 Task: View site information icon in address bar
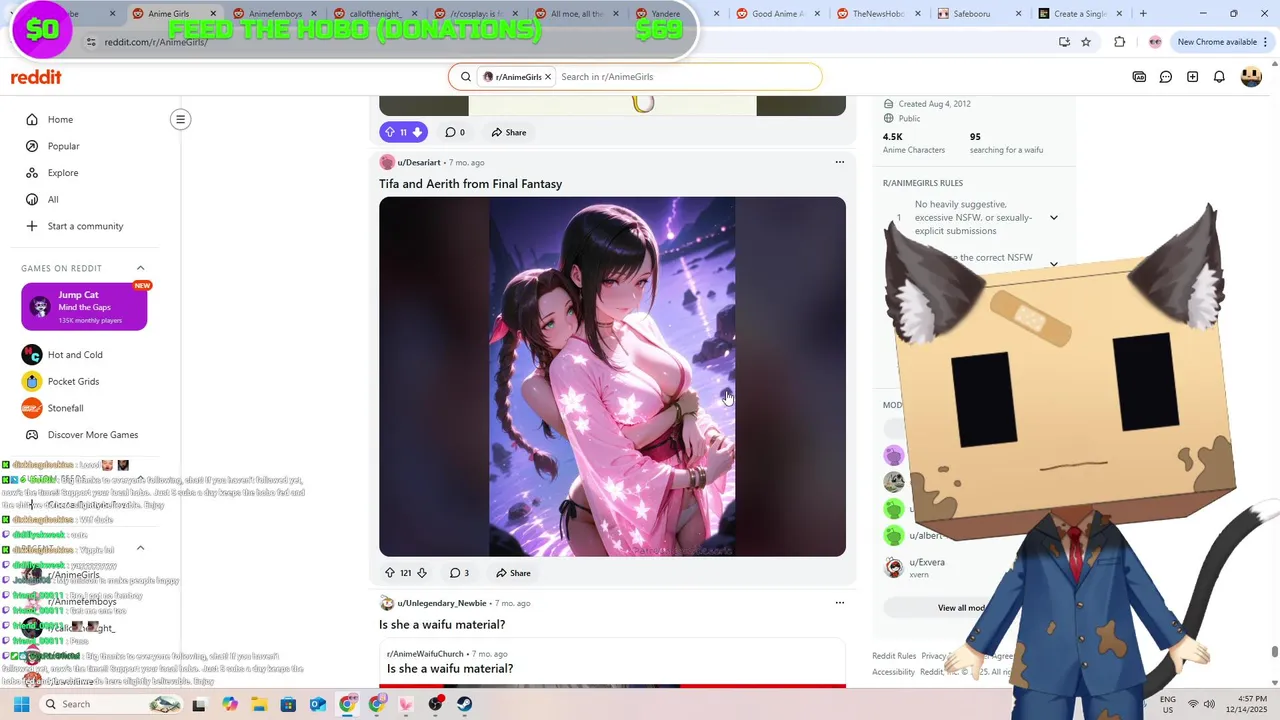pos(91,42)
